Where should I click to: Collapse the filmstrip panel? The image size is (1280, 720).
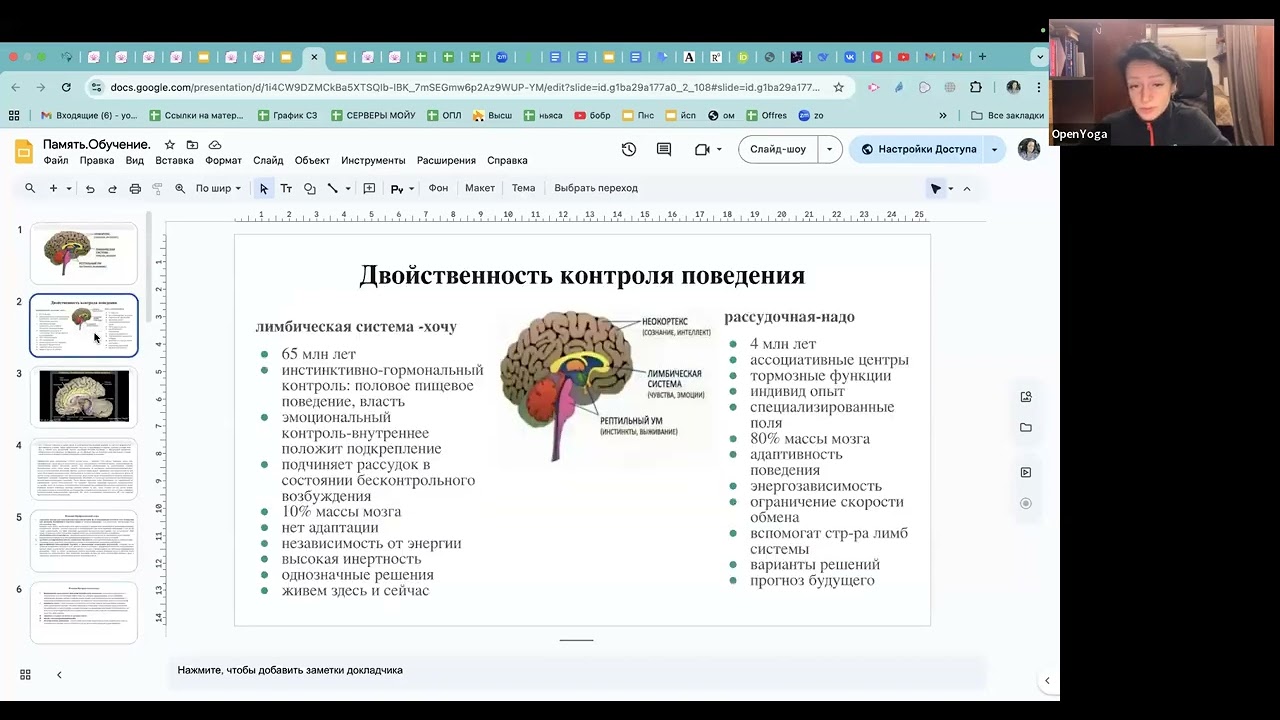click(x=59, y=675)
